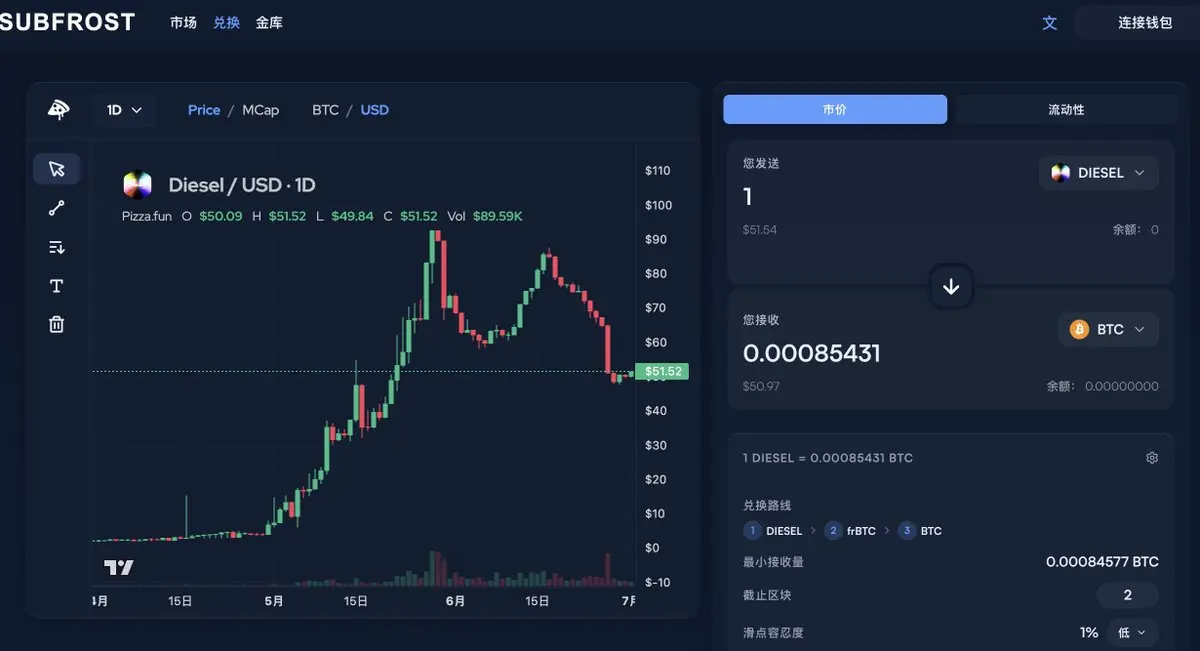Click the 6月 date axis label
This screenshot has width=1200, height=651.
tap(455, 601)
